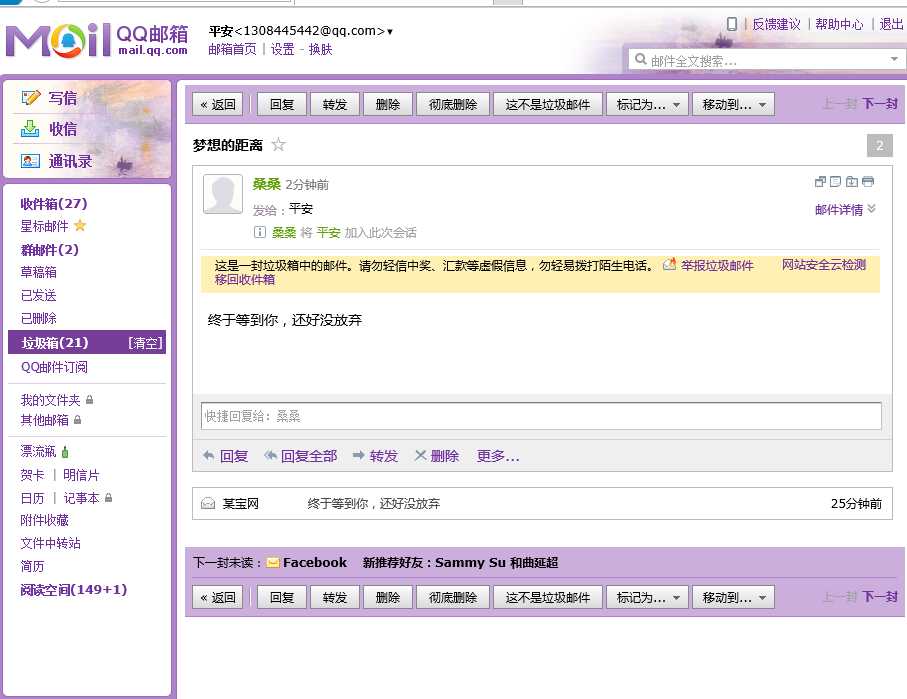The width and height of the screenshot is (907, 699).
Task: Toggle the star next to 梦想的距离
Action: pos(278,144)
